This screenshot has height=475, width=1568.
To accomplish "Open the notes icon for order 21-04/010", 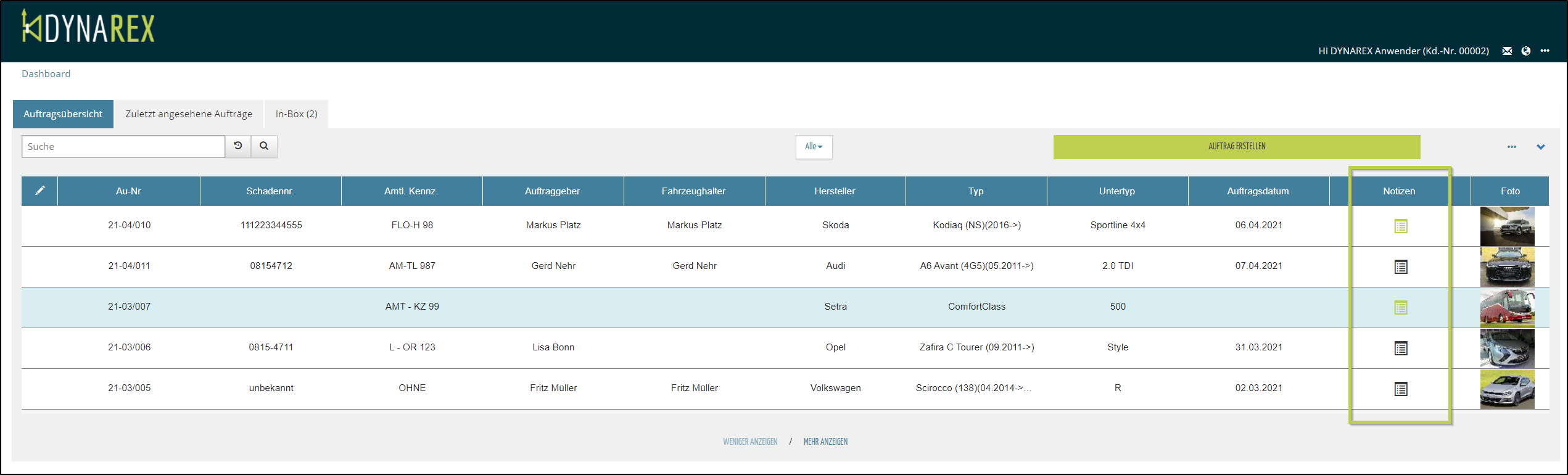I will tap(1401, 226).
